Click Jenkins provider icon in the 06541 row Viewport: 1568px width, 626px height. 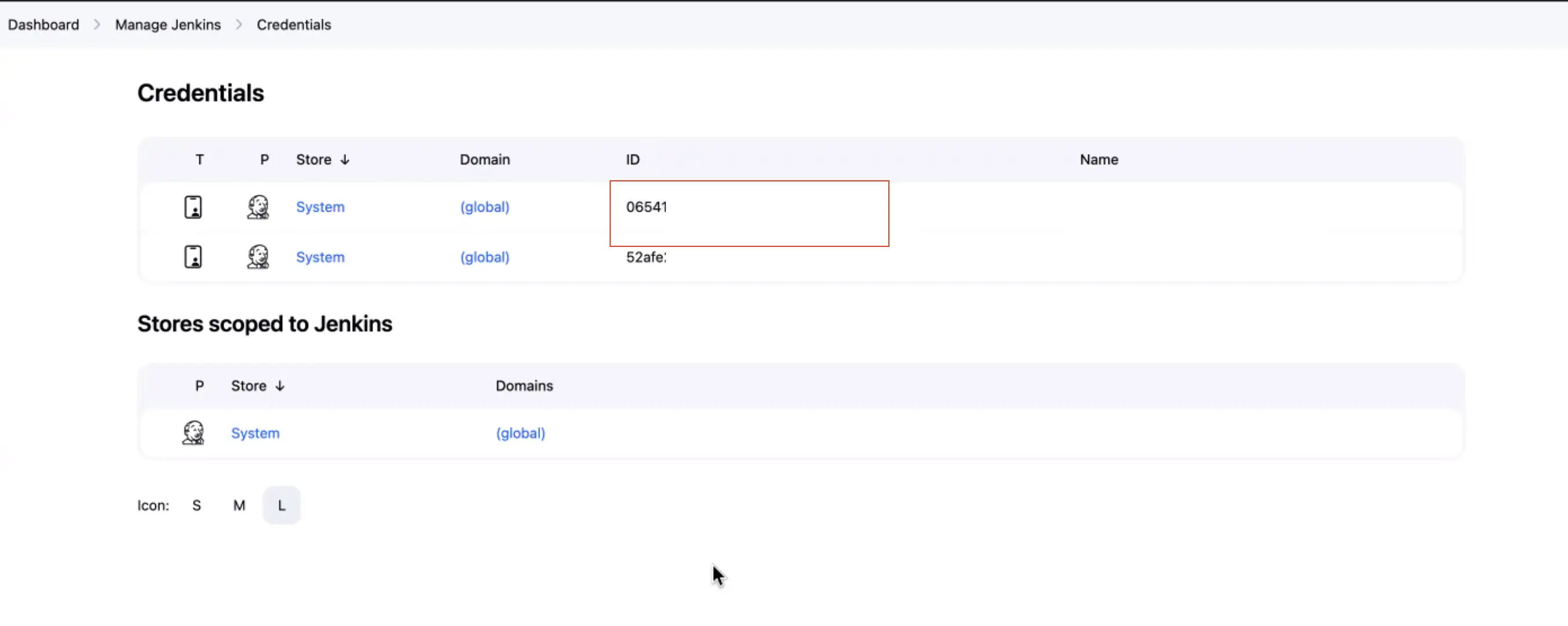[x=258, y=207]
